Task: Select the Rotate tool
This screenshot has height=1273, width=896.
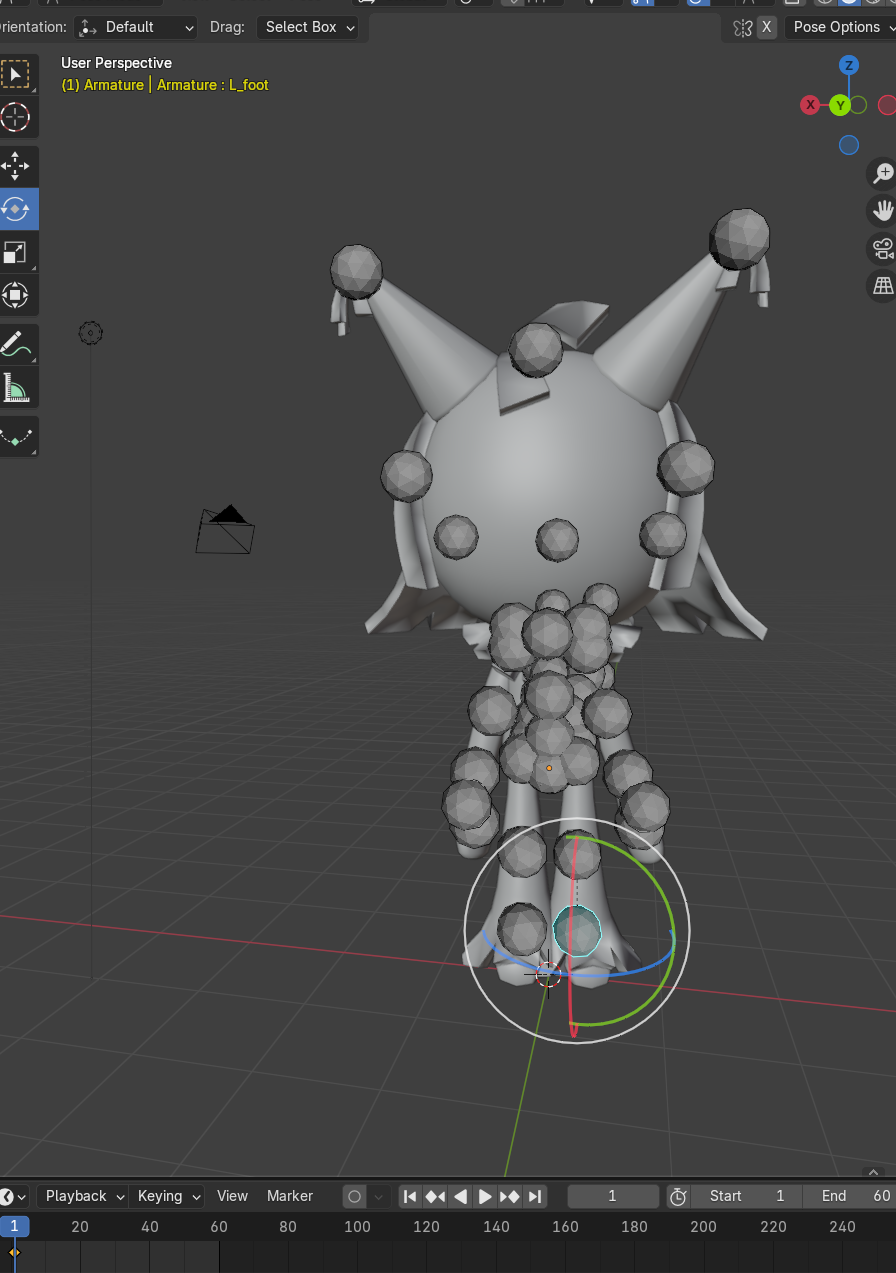Action: (15, 209)
